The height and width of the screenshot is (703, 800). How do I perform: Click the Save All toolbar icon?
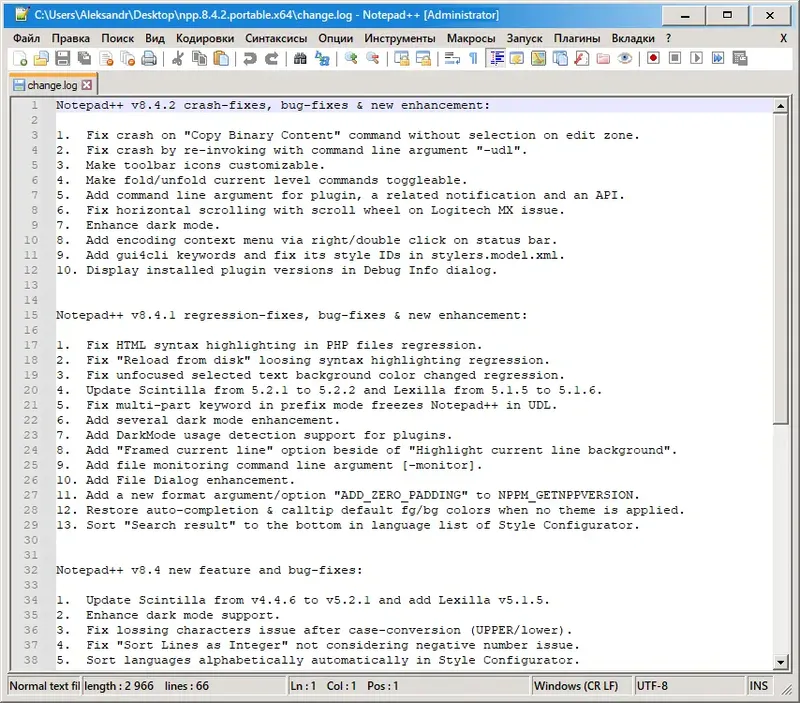pyautogui.click(x=84, y=59)
